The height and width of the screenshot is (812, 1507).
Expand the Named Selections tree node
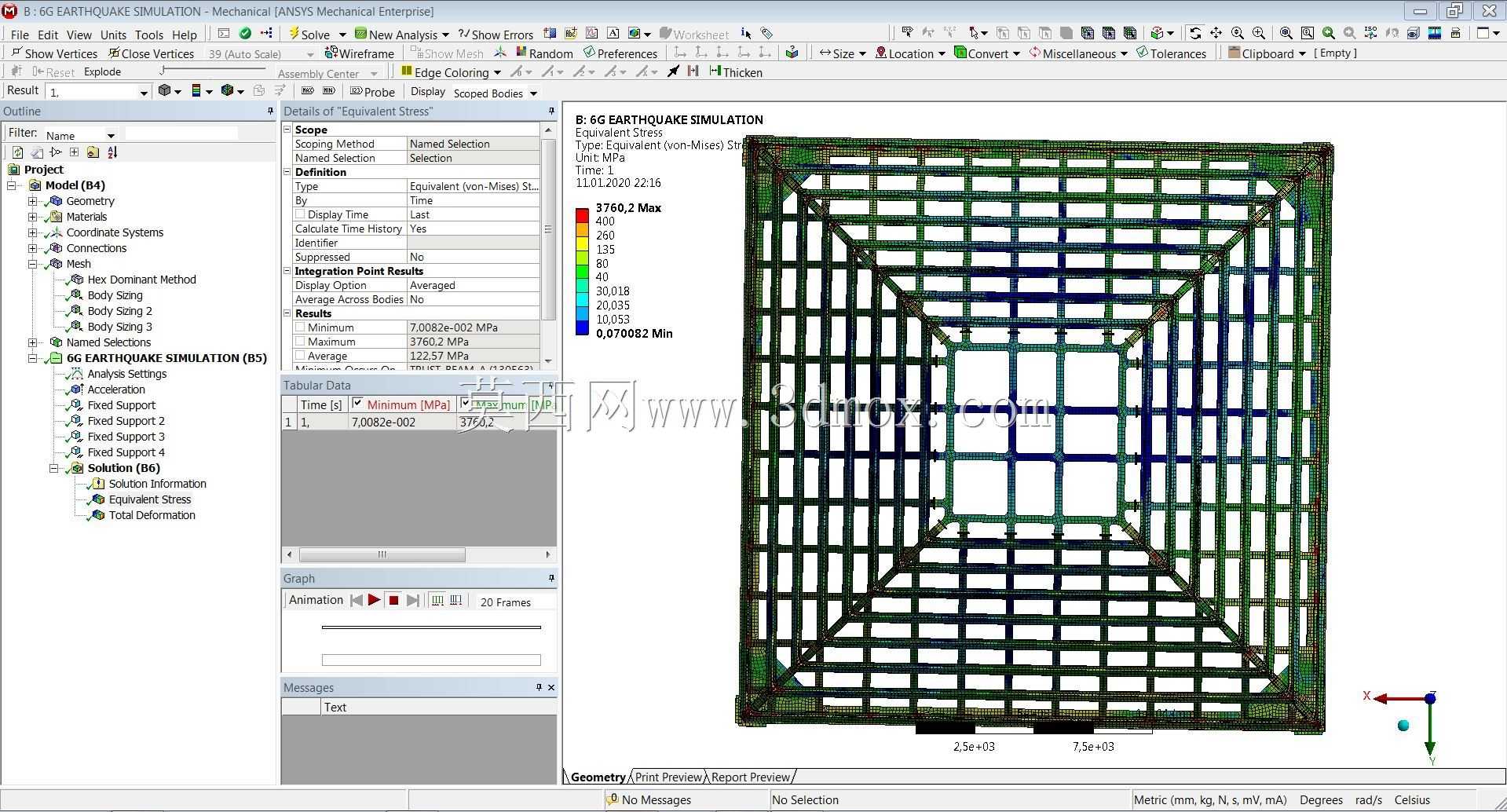33,342
